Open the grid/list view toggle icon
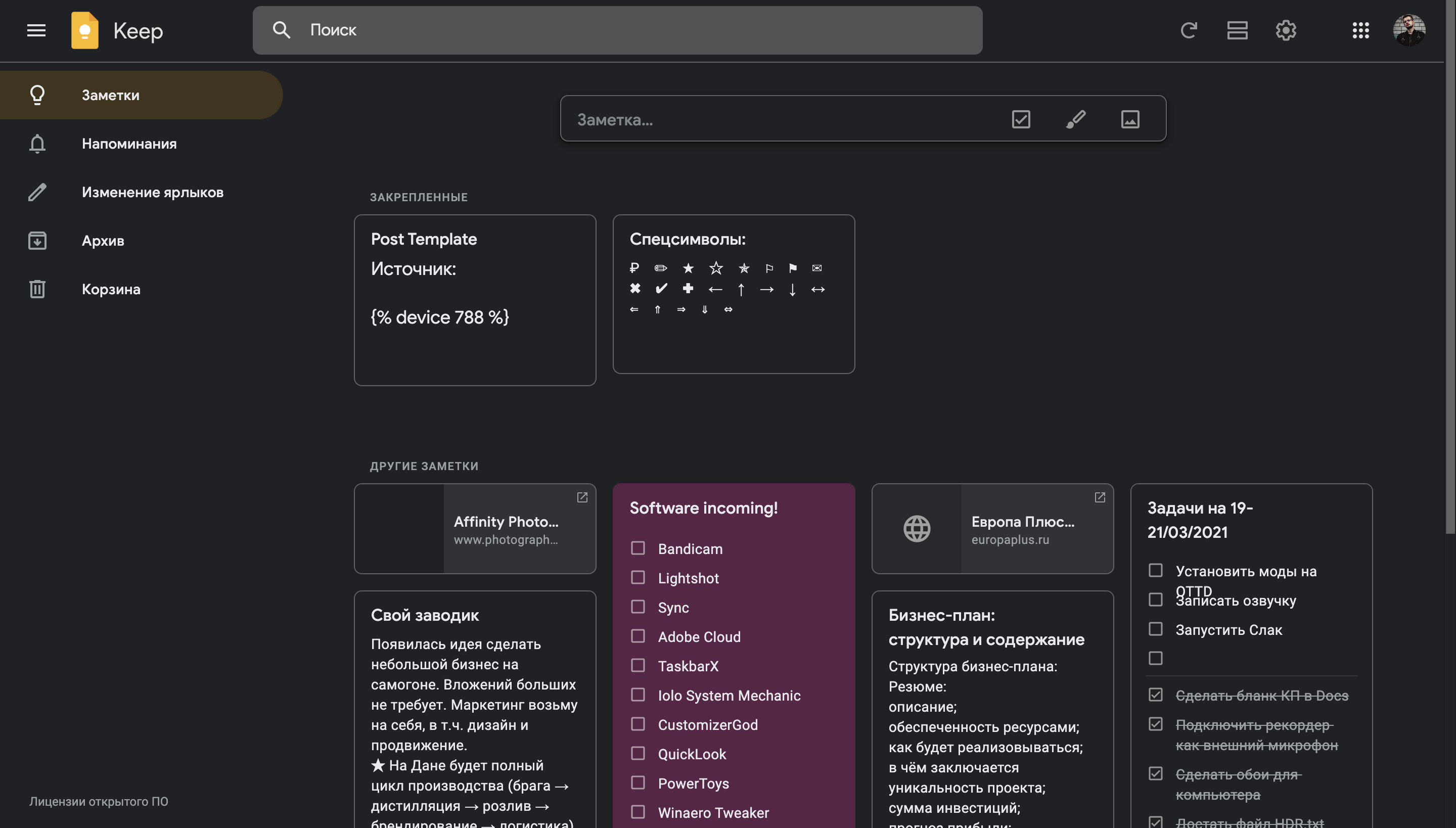This screenshot has width=1456, height=828. coord(1237,29)
